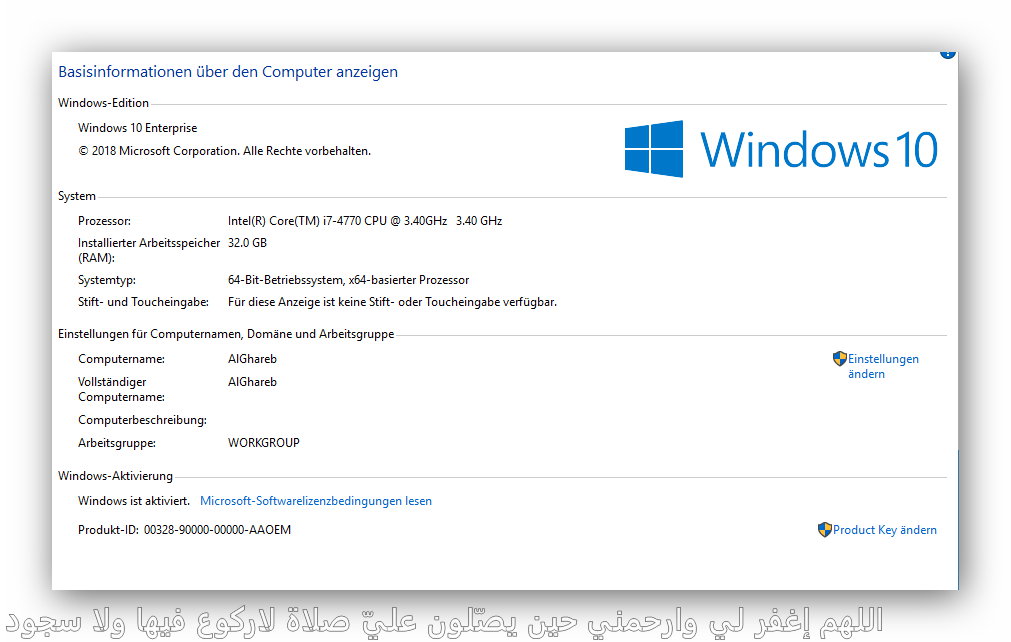This screenshot has height=642, width=1011.
Task: Click the 64-Bit-Betriebssystem system type value
Action: (x=348, y=280)
